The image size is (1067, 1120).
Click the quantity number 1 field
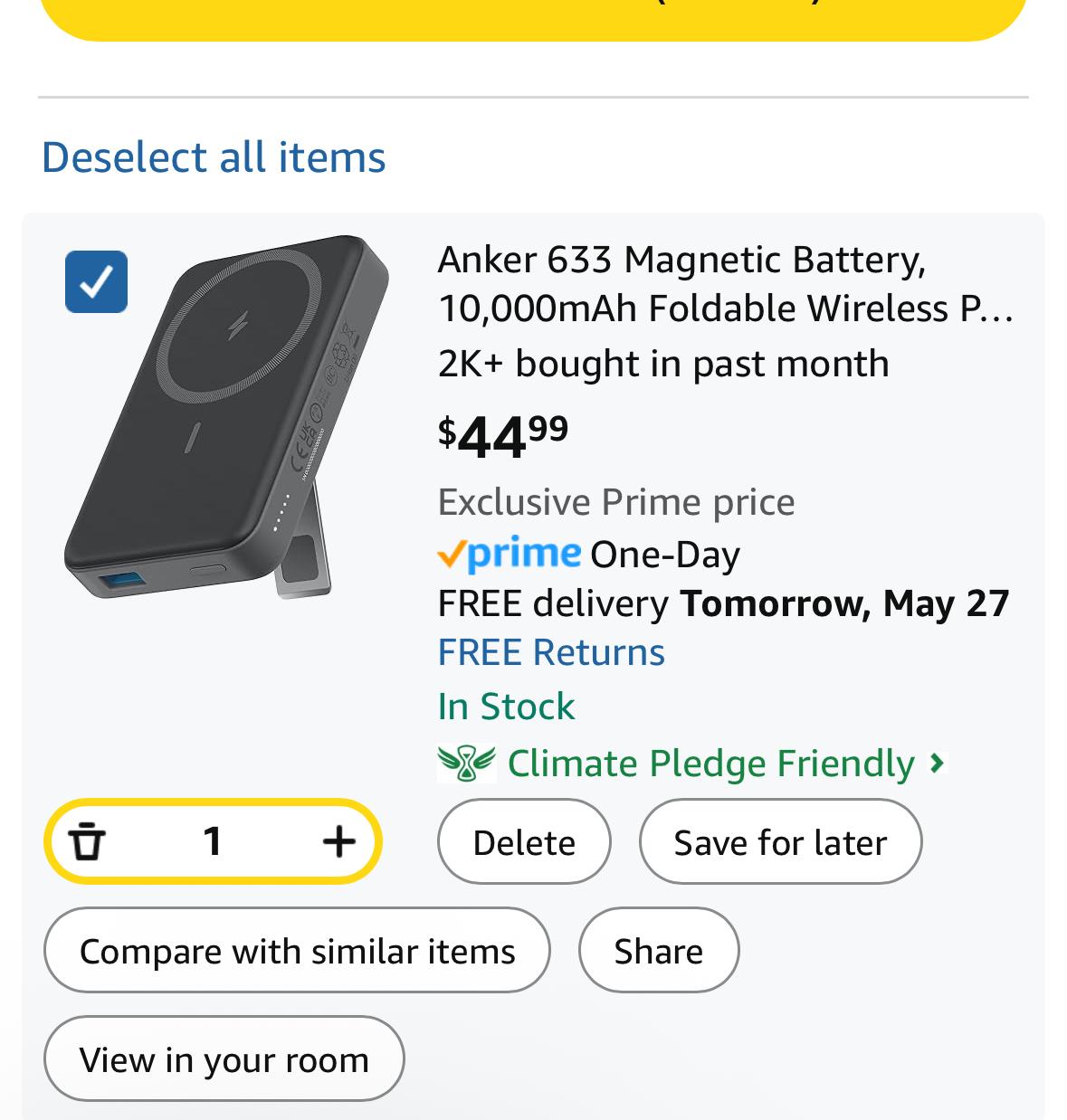tap(213, 841)
